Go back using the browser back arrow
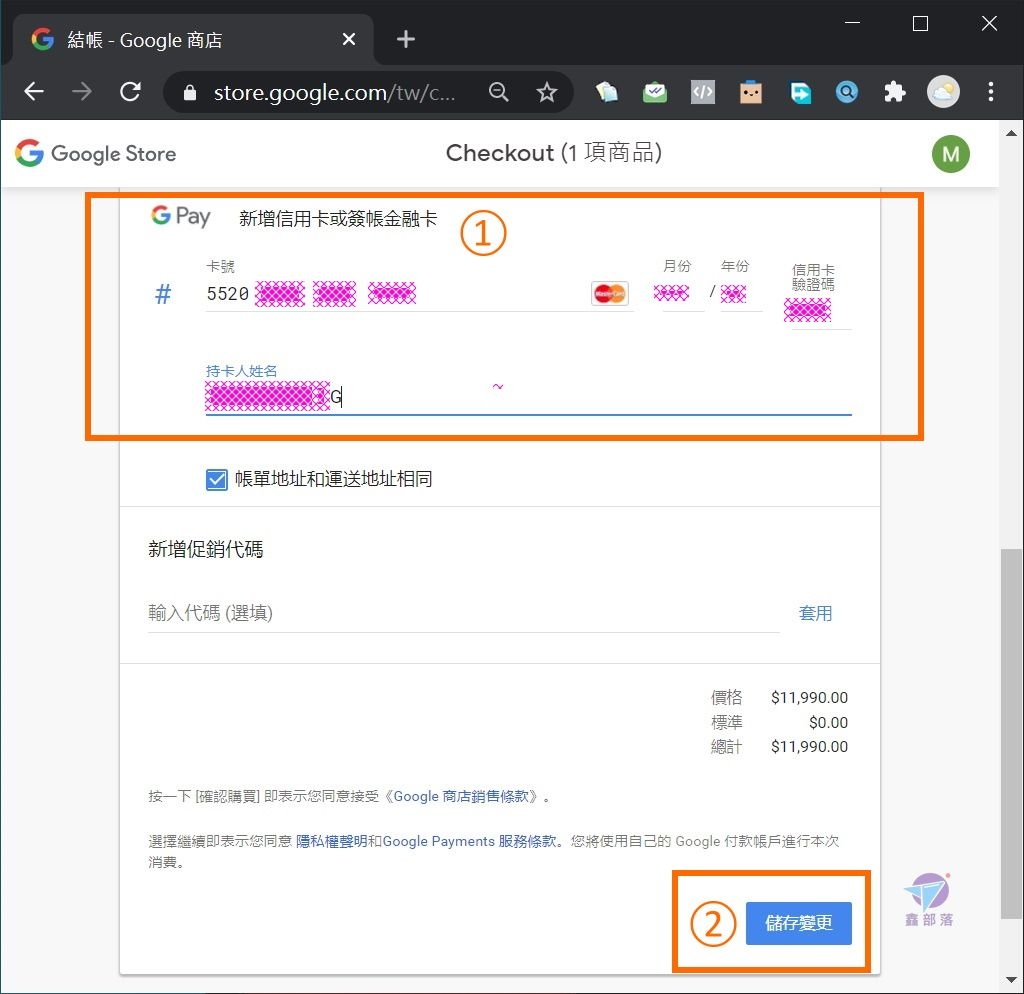The width and height of the screenshot is (1024, 994). pos(34,91)
